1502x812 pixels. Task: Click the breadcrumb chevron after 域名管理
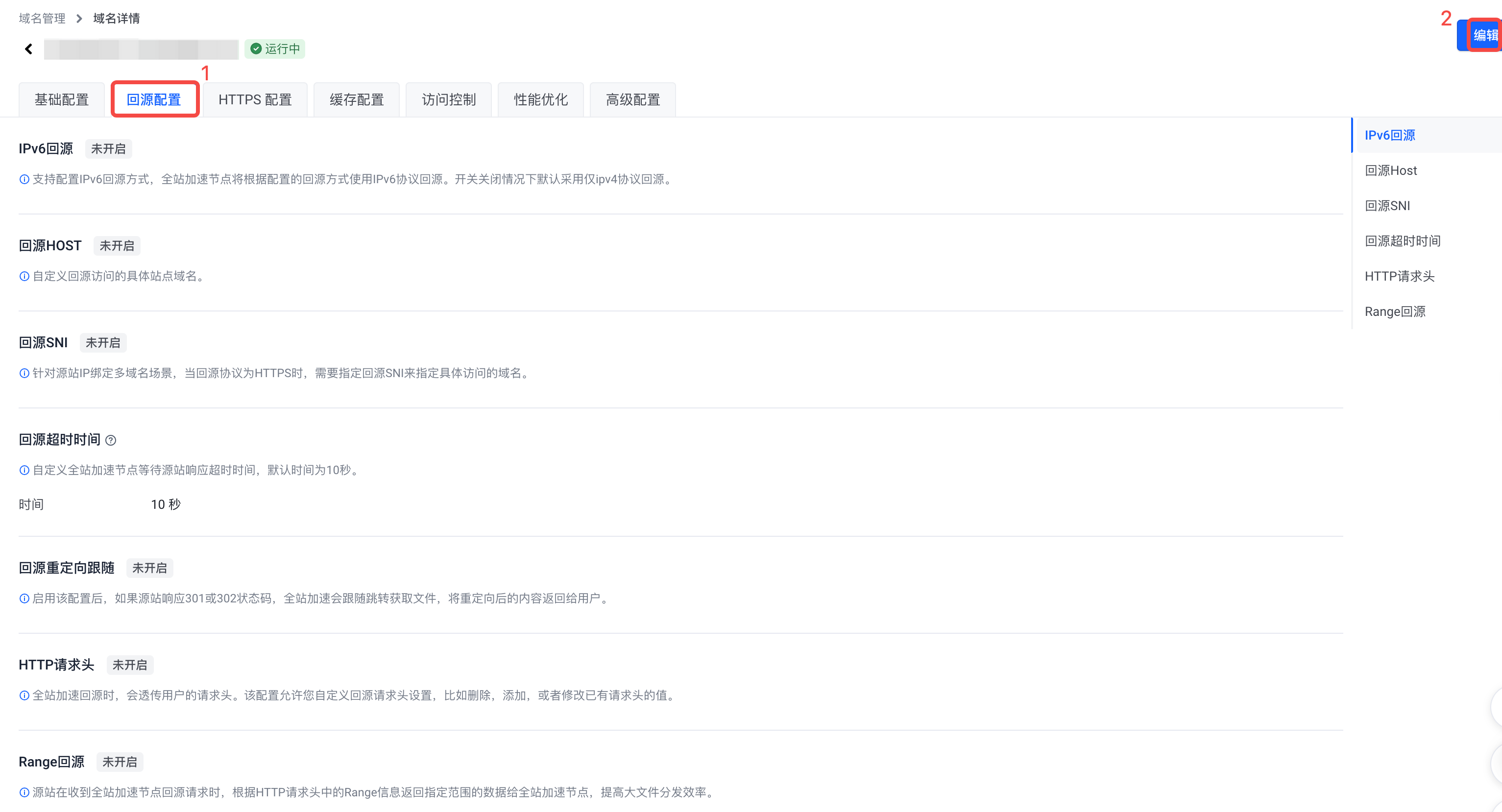(x=79, y=19)
